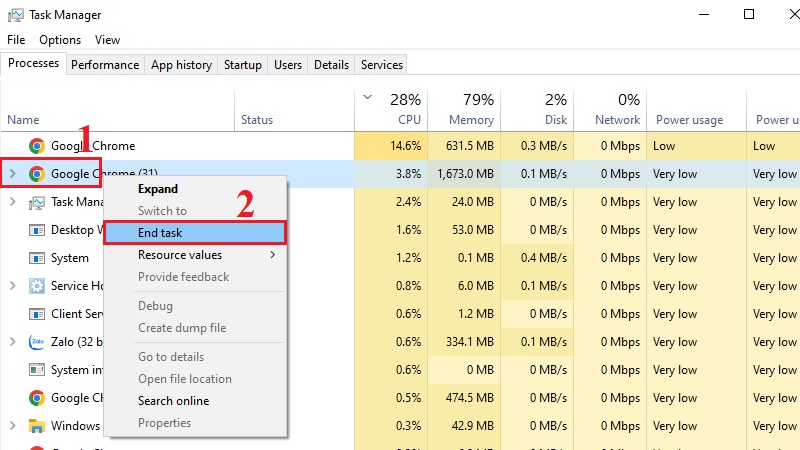The width and height of the screenshot is (800, 450).
Task: Switch to the Performance tab
Action: (105, 65)
